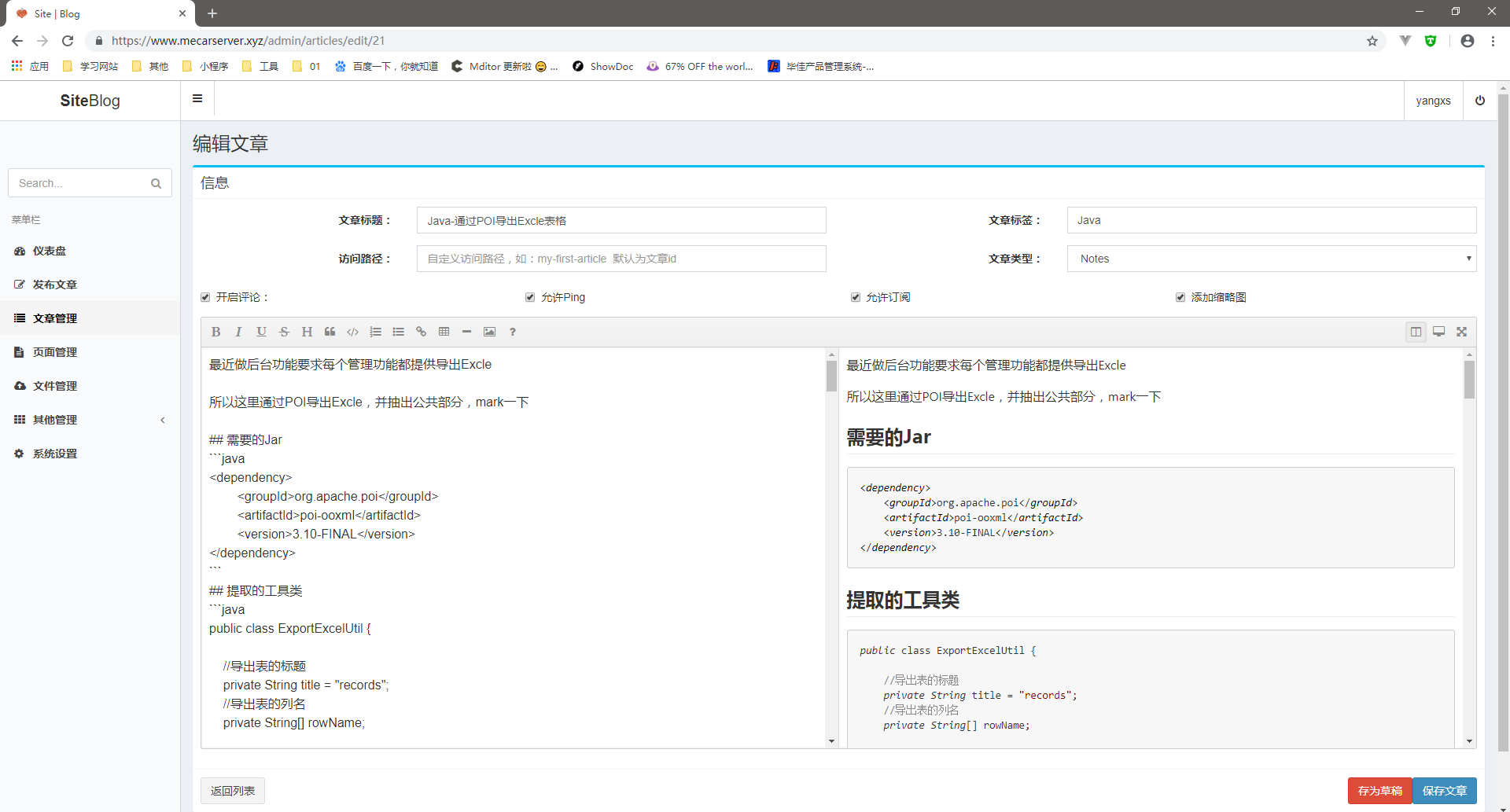Apply italic formatting in editor
Image resolution: width=1510 pixels, height=812 pixels.
tap(238, 332)
